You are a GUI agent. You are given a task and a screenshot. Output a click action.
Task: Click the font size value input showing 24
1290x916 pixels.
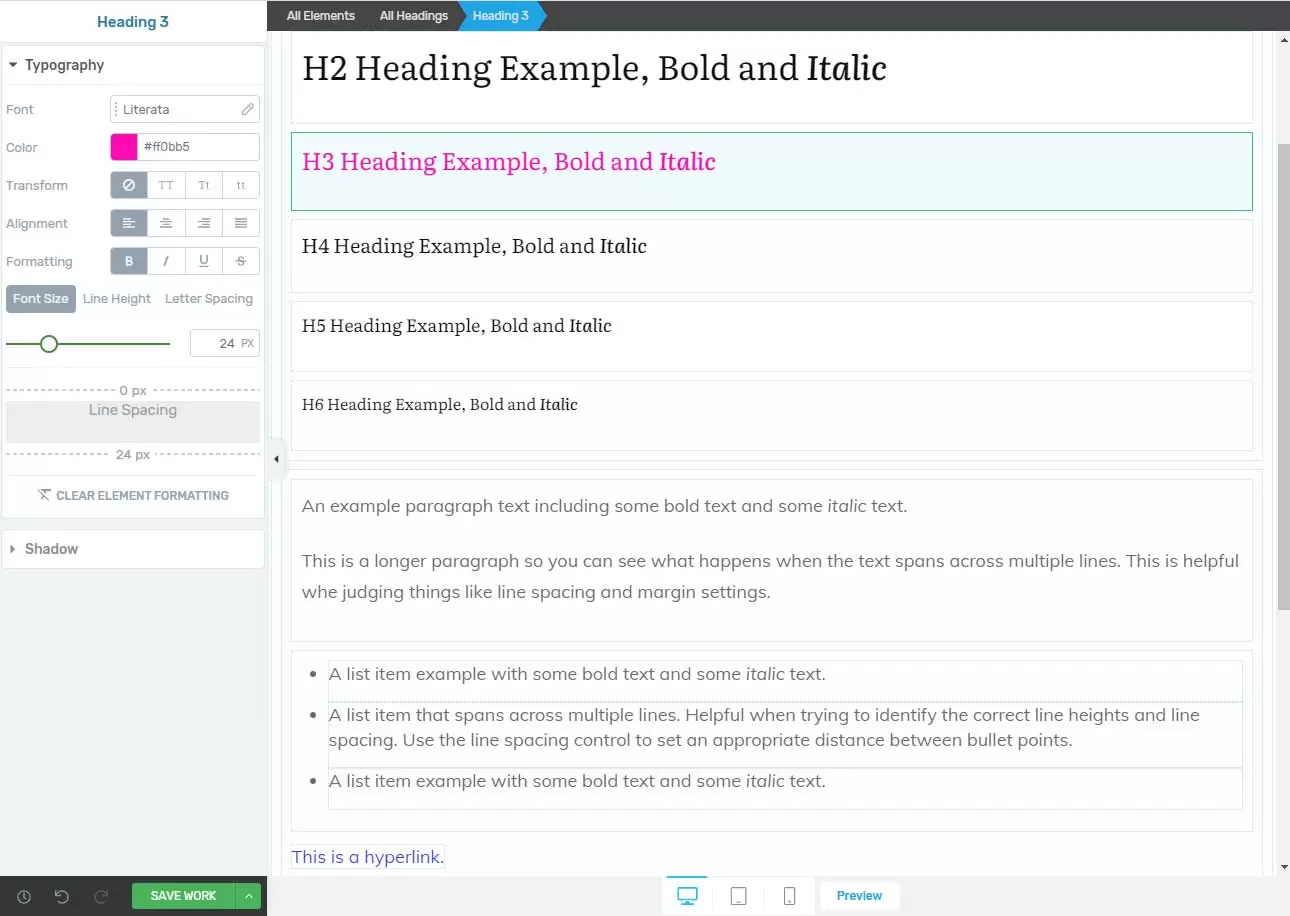click(x=219, y=343)
